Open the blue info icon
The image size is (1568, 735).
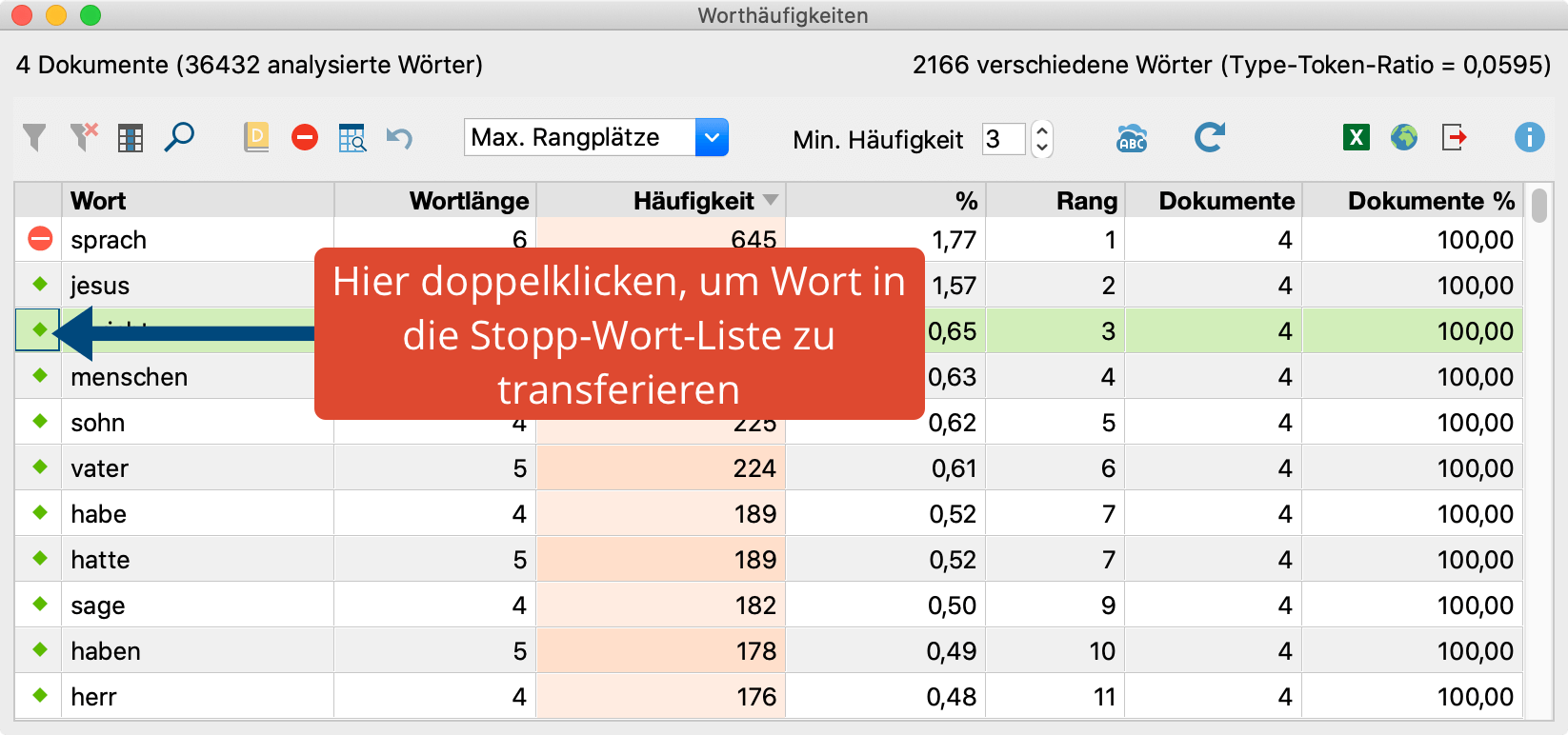1530,138
